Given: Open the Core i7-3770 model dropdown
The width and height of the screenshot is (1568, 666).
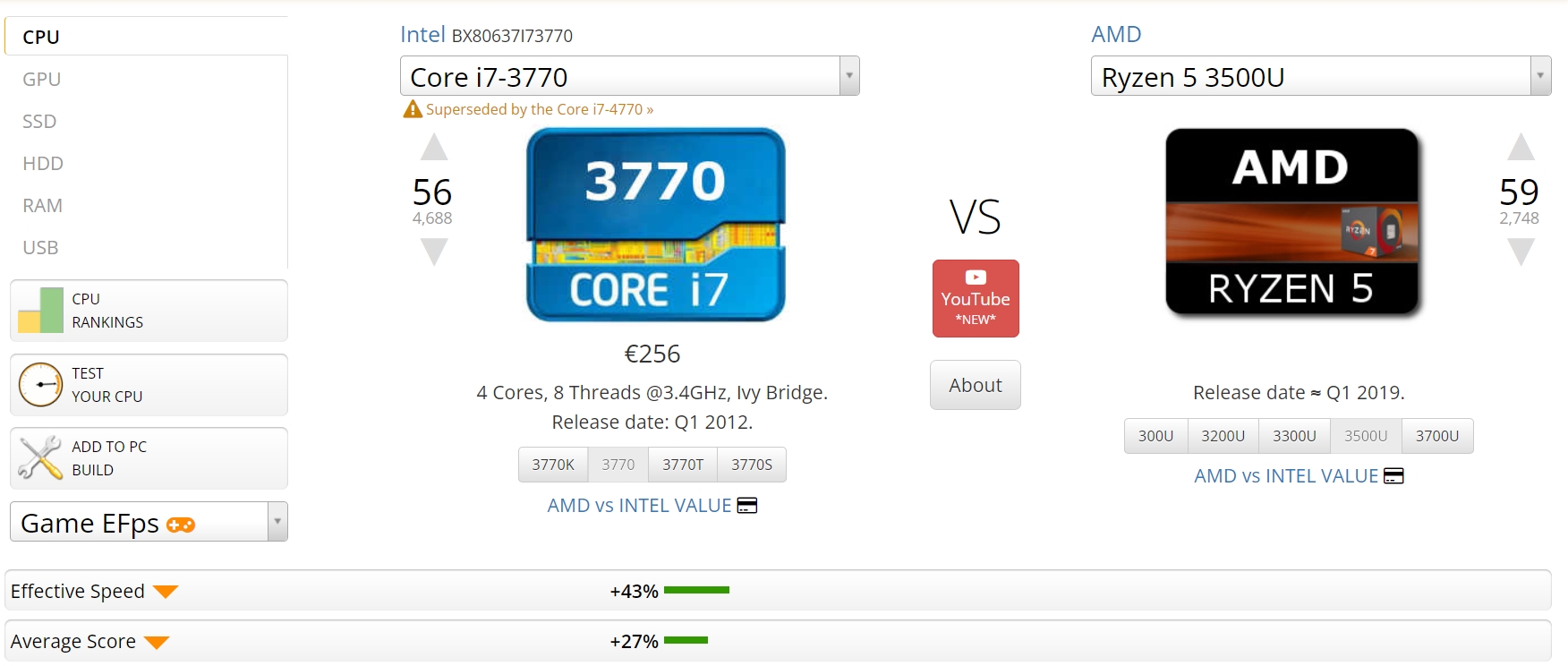Looking at the screenshot, I should [629, 76].
